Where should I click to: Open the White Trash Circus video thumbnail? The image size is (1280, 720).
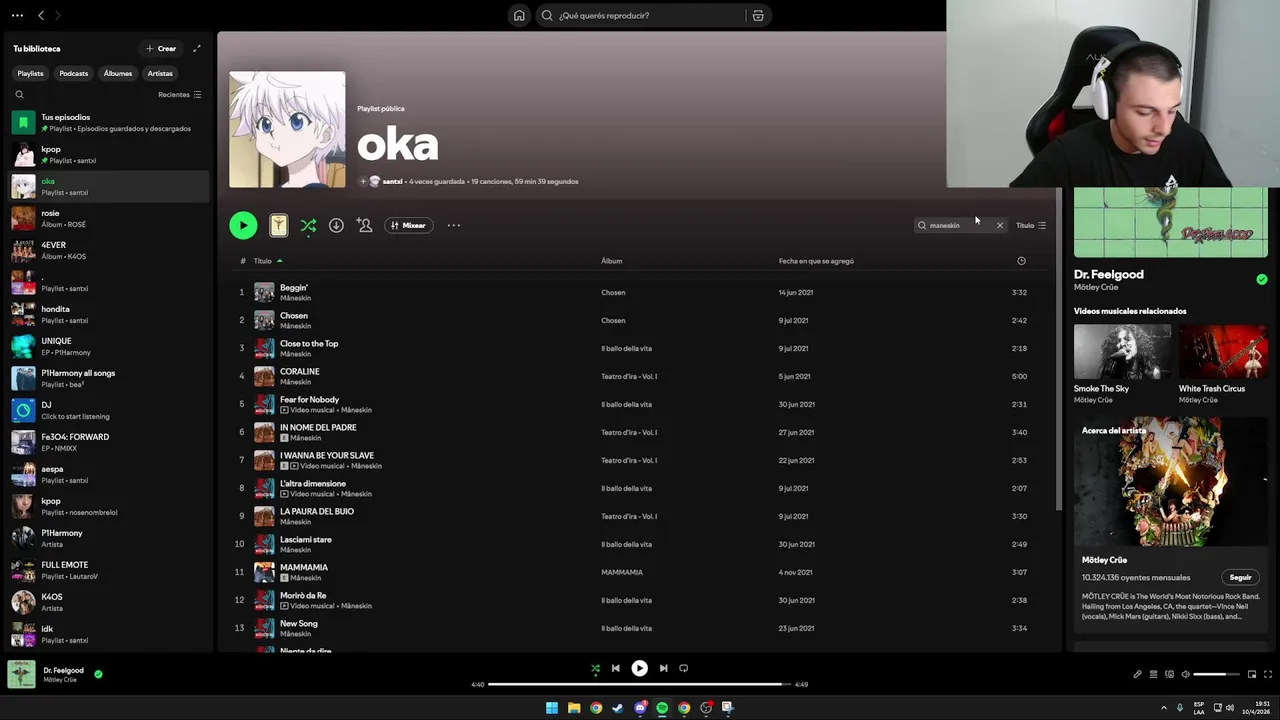click(1222, 352)
